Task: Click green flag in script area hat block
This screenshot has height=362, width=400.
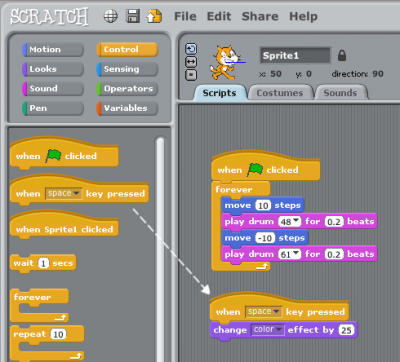Action: (x=255, y=169)
